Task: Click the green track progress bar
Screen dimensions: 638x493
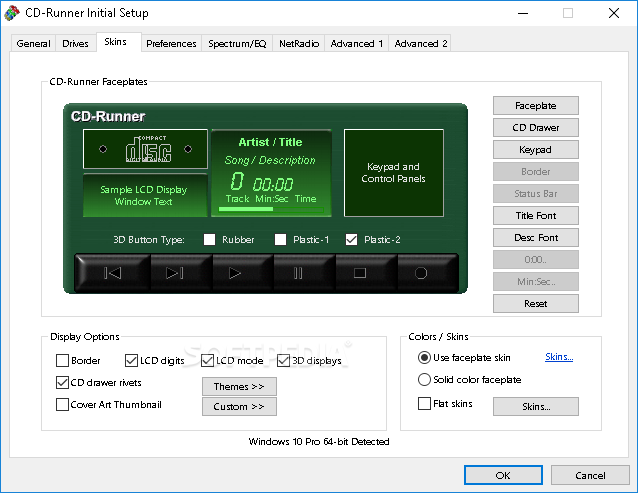Action: tap(271, 209)
